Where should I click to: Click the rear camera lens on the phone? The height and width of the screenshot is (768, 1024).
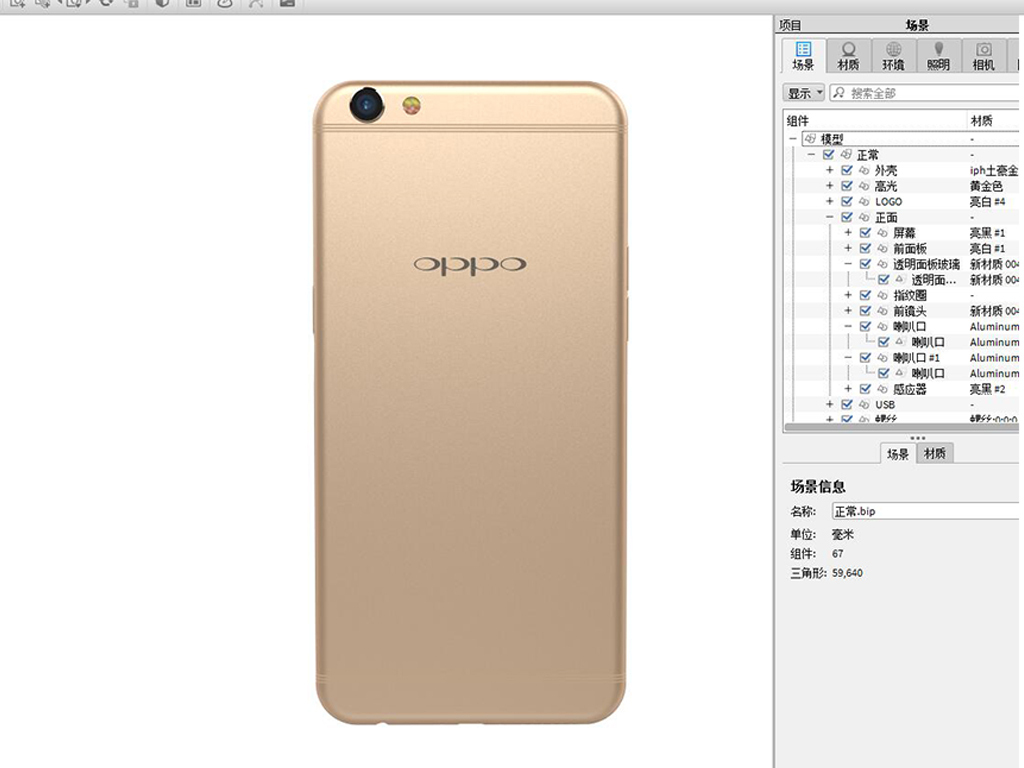(367, 104)
